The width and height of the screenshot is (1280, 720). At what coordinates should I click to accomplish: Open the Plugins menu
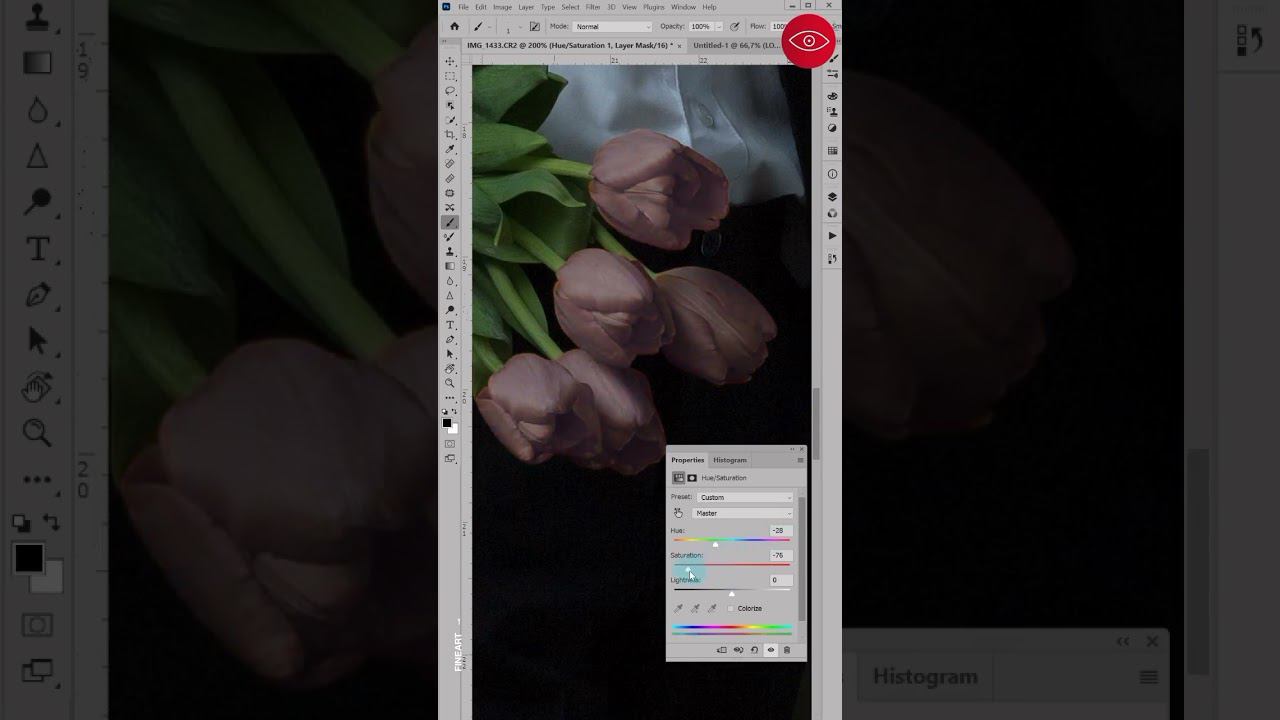[653, 7]
